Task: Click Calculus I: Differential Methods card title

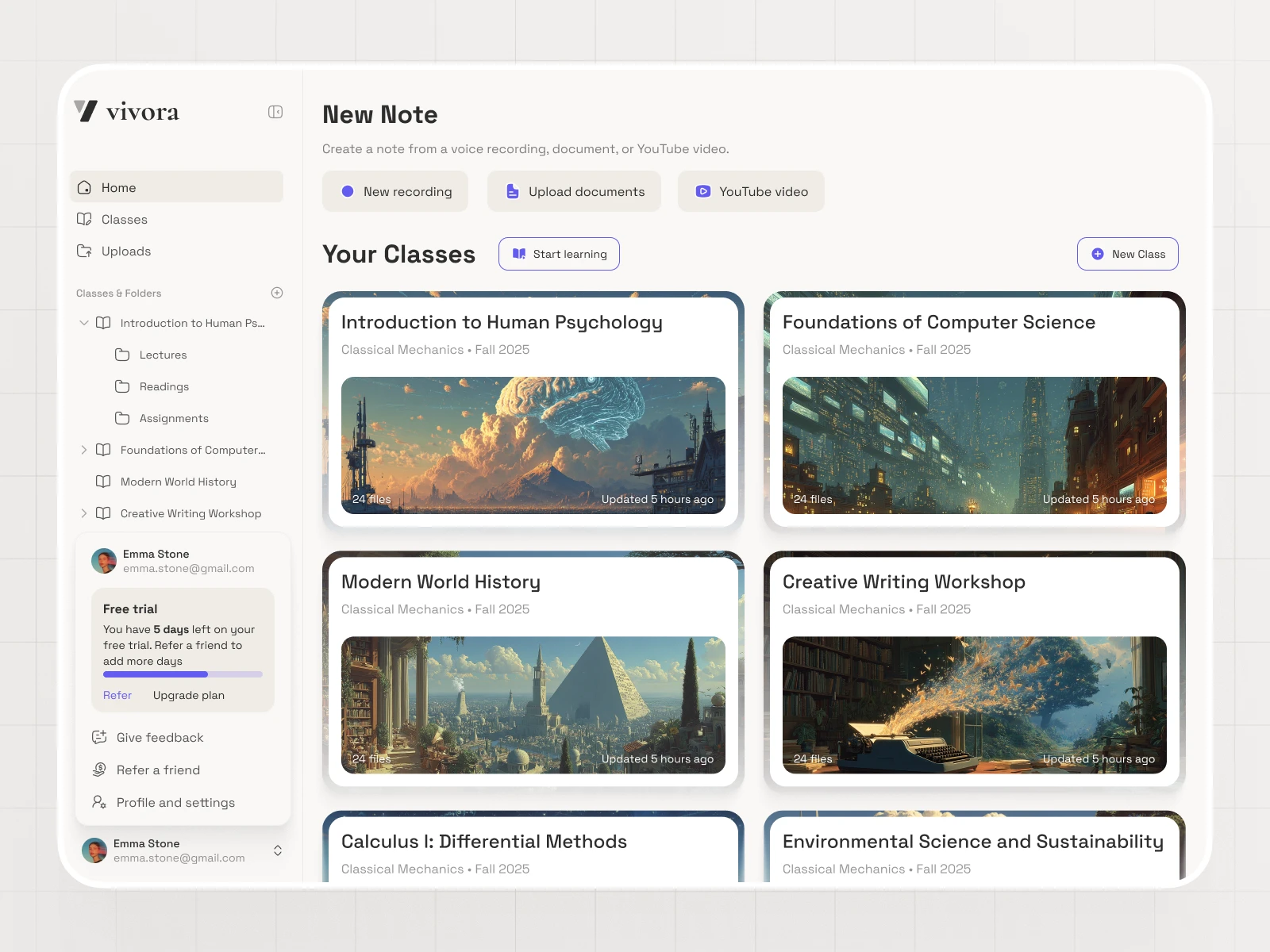Action: 484,842
